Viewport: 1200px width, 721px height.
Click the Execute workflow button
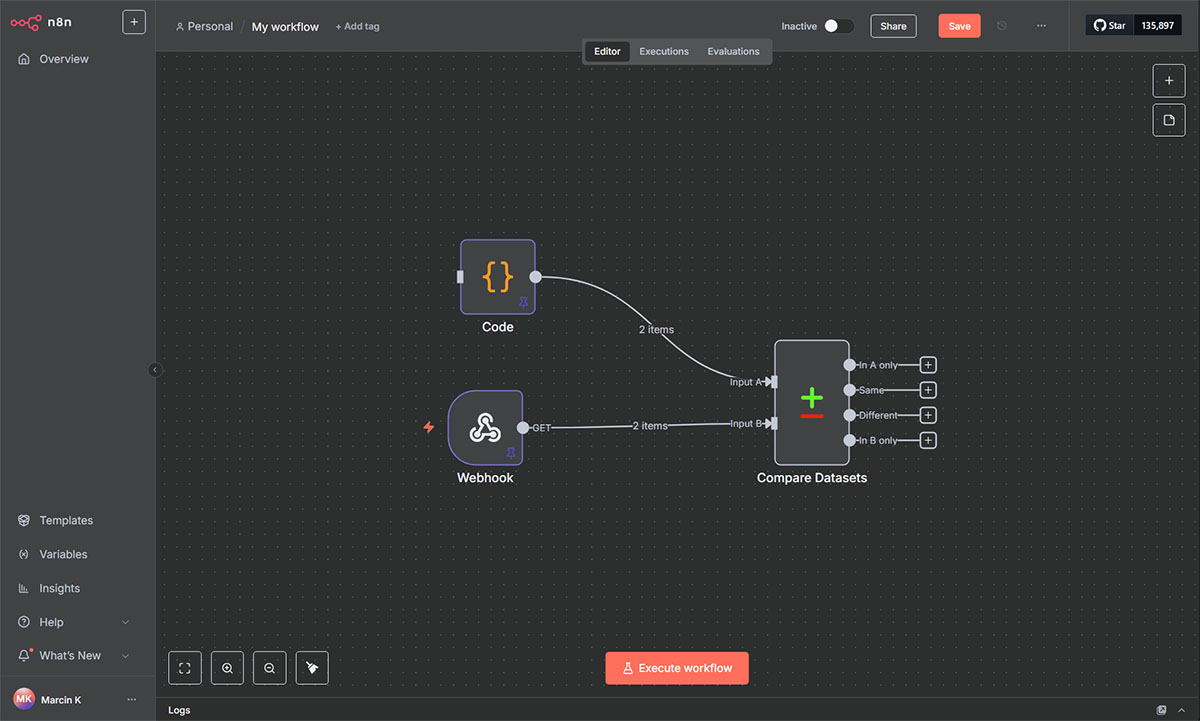click(677, 668)
